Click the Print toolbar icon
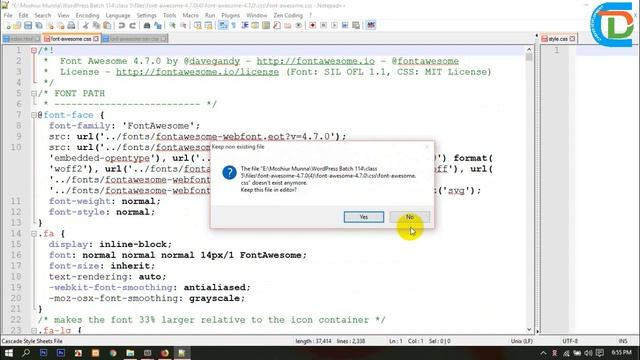 [71, 25]
